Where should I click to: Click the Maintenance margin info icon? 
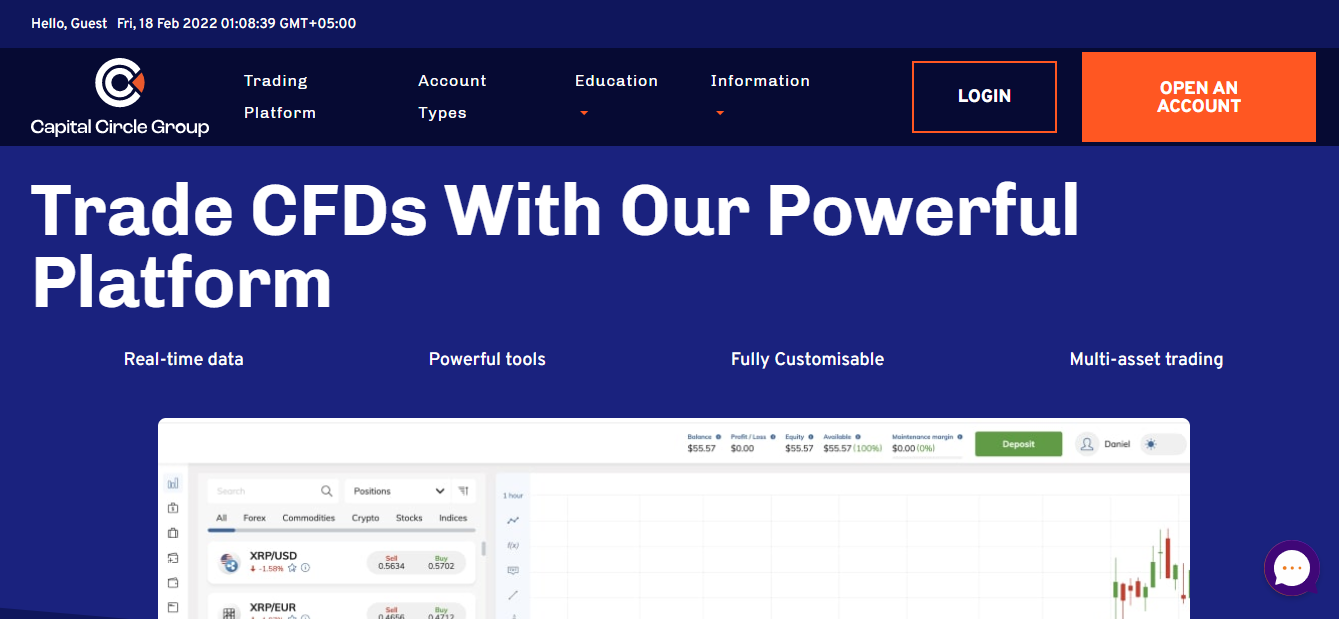[960, 437]
